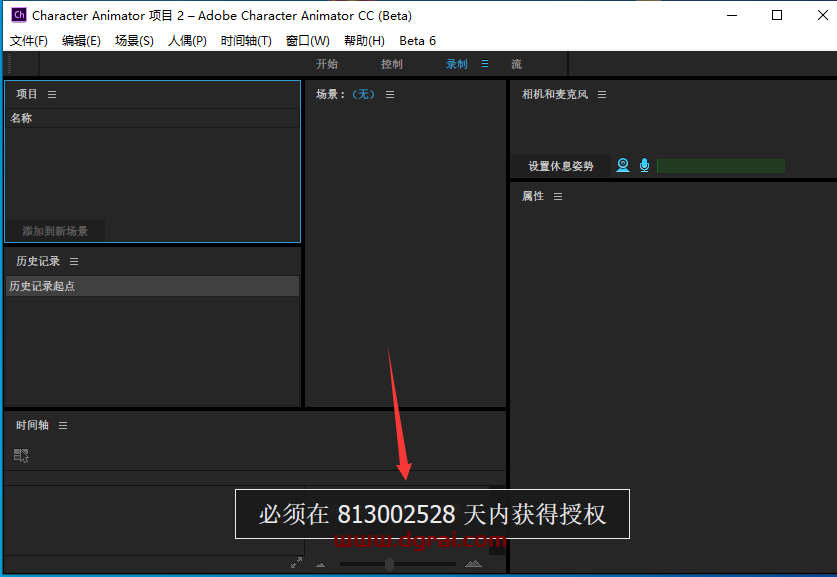Click the workspace bar gripper handle
837x577 pixels.
(x=9, y=64)
